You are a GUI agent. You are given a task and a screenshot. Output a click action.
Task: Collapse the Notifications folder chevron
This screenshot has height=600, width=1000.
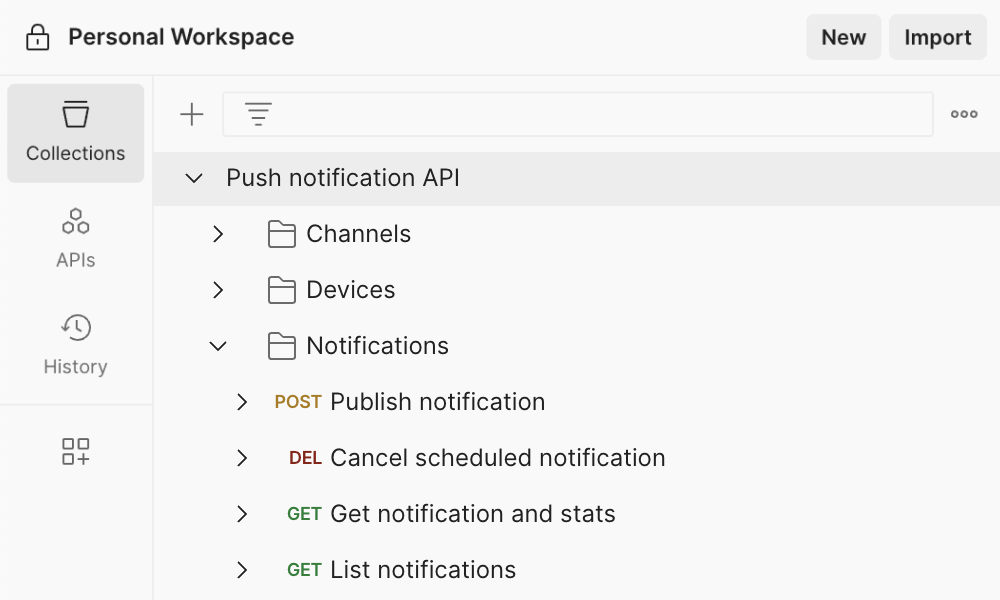click(x=218, y=346)
